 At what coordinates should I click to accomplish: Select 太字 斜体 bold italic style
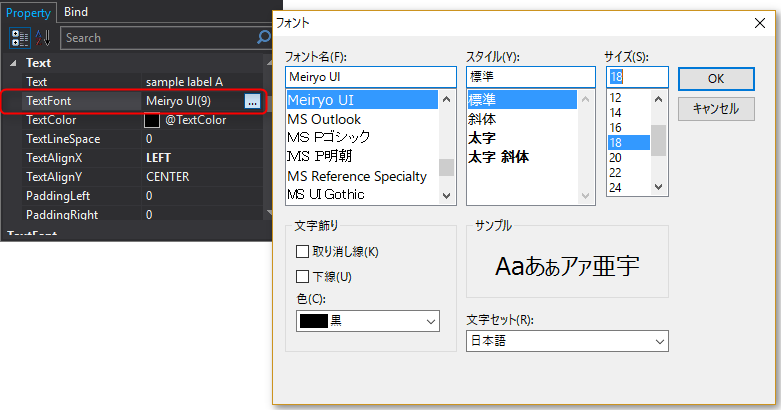pos(499,157)
